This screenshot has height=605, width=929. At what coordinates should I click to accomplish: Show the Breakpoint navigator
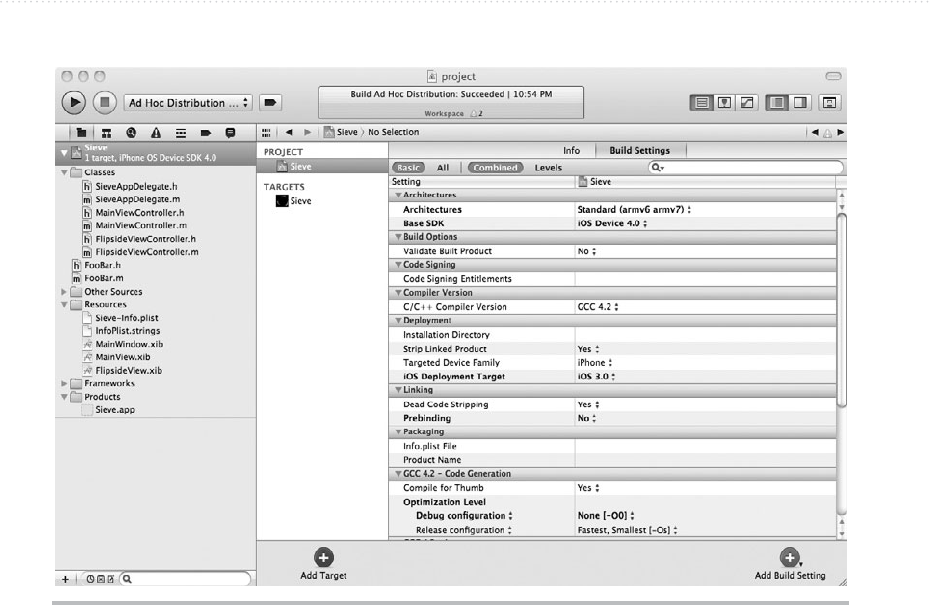click(206, 133)
